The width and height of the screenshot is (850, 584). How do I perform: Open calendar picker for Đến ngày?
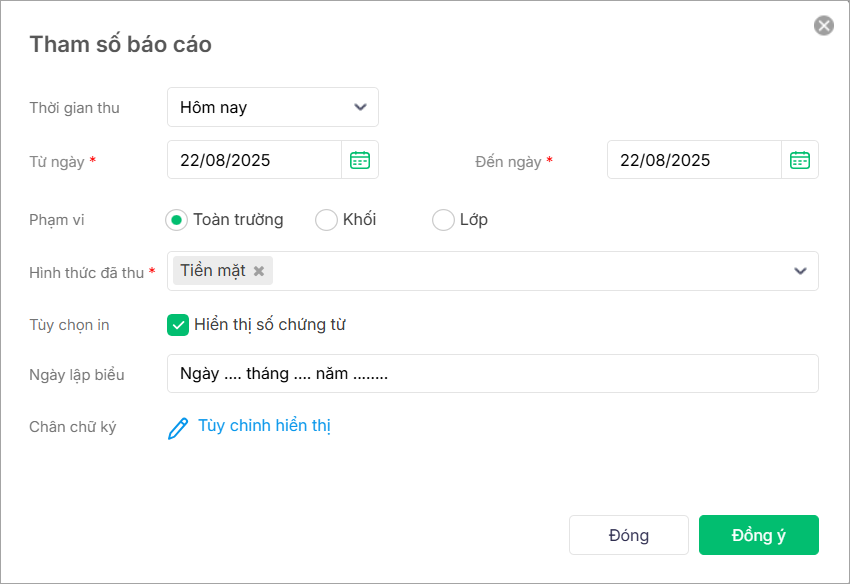click(x=800, y=160)
